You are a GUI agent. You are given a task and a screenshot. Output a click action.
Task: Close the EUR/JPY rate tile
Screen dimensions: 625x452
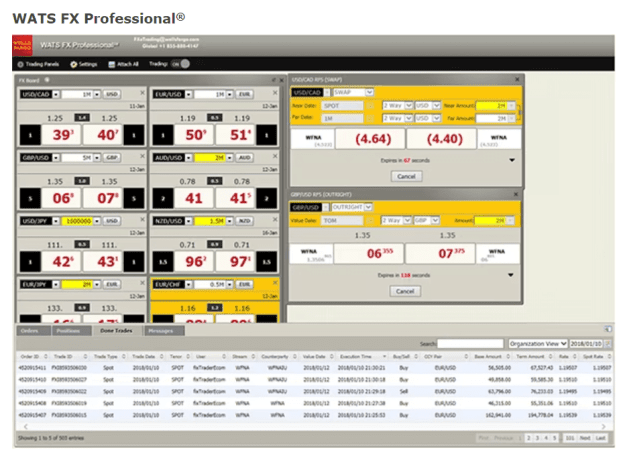coord(142,283)
